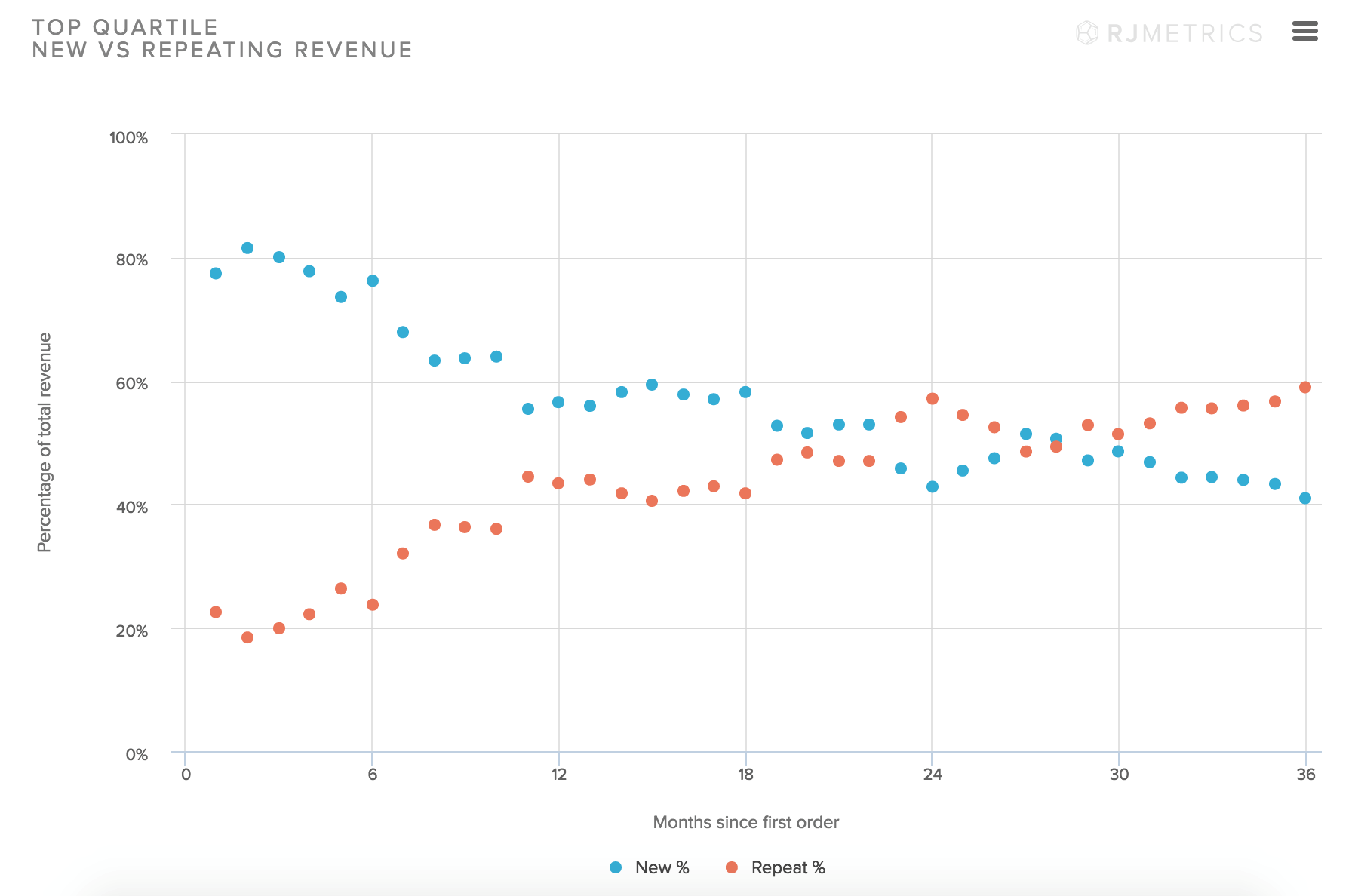Toggle the New % series legend label
1355x896 pixels.
point(662,867)
